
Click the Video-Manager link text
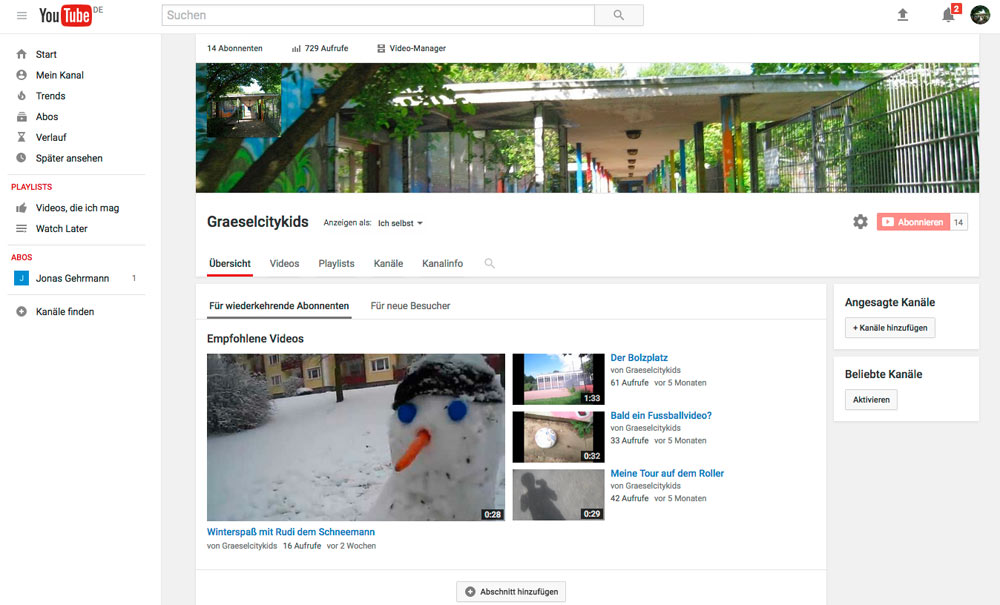(417, 48)
